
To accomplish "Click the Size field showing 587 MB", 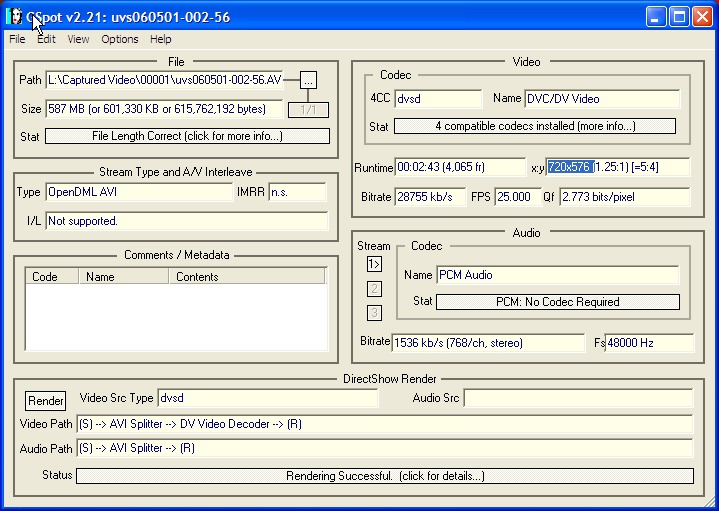I will [164, 109].
